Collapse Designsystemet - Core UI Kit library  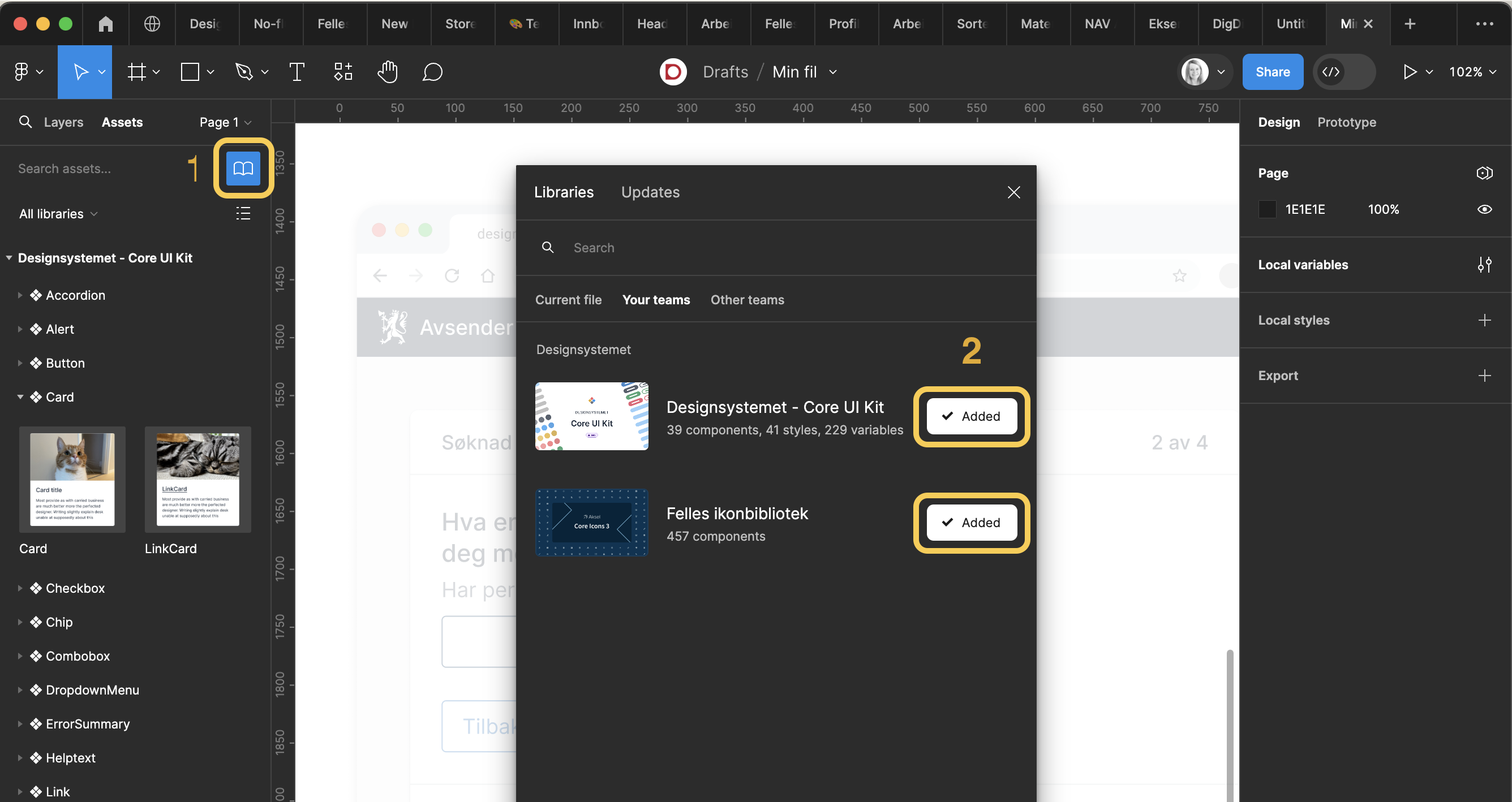9,258
